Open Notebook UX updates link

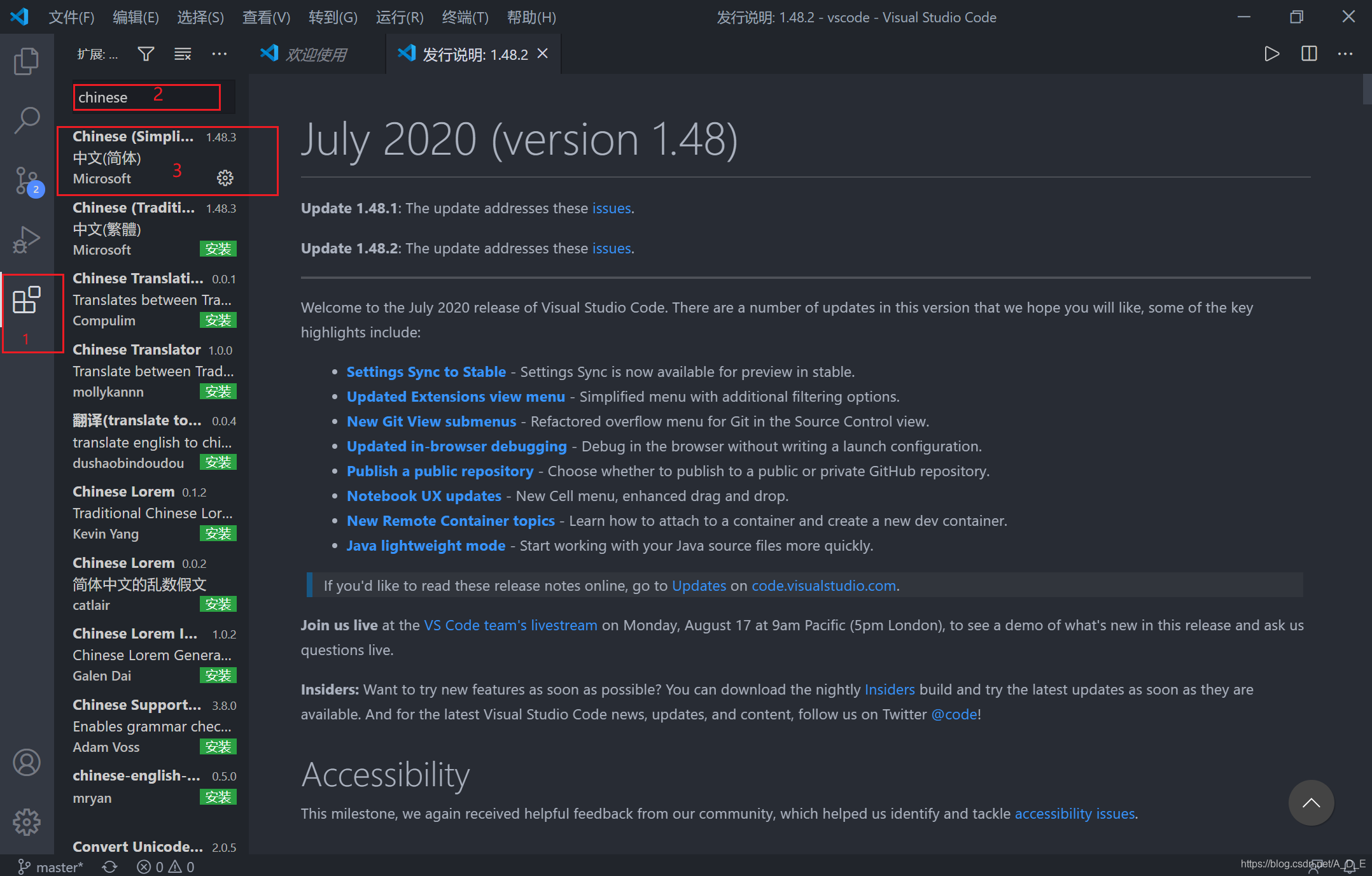(x=424, y=496)
